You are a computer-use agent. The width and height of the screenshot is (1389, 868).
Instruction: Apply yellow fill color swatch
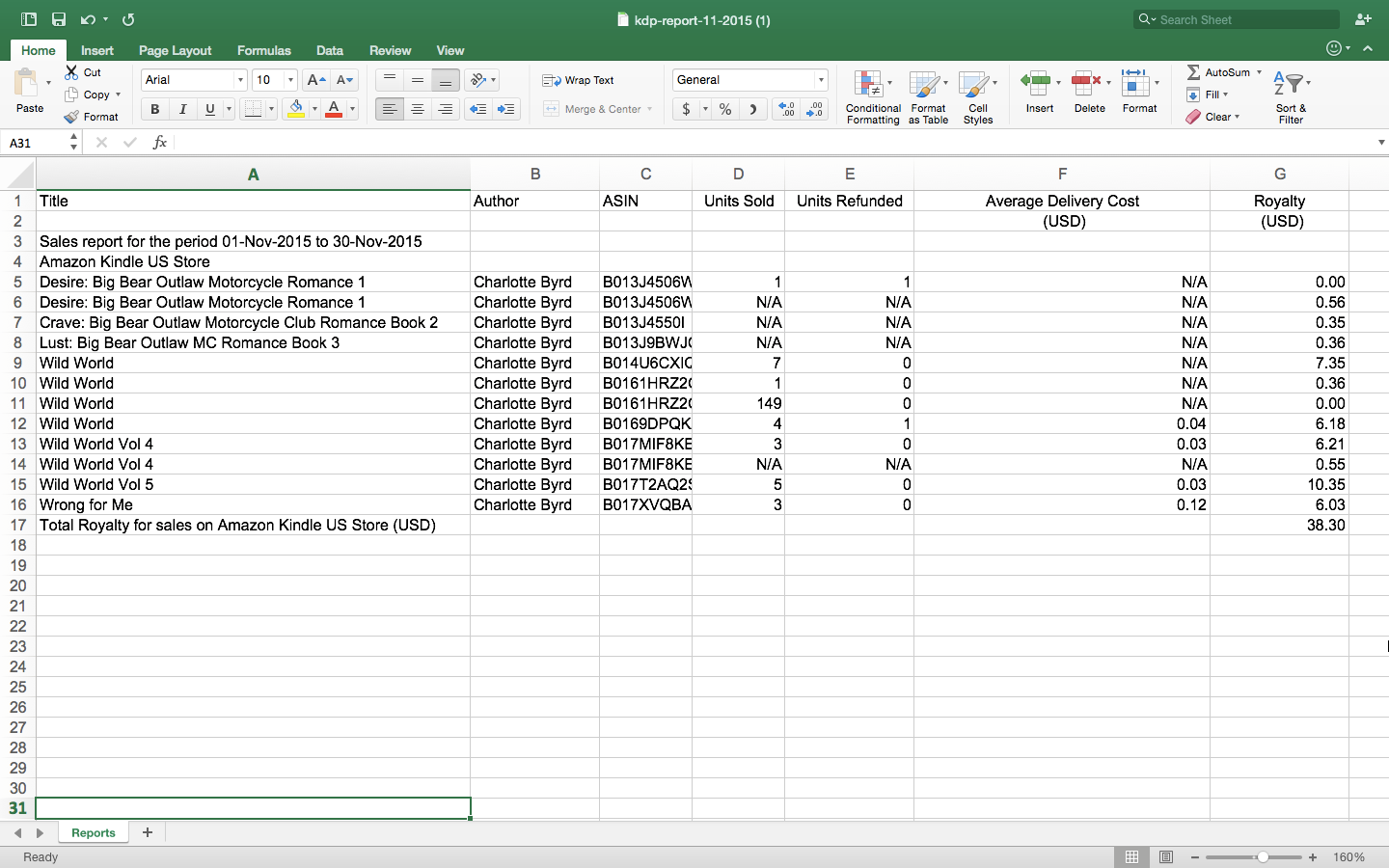[296, 109]
